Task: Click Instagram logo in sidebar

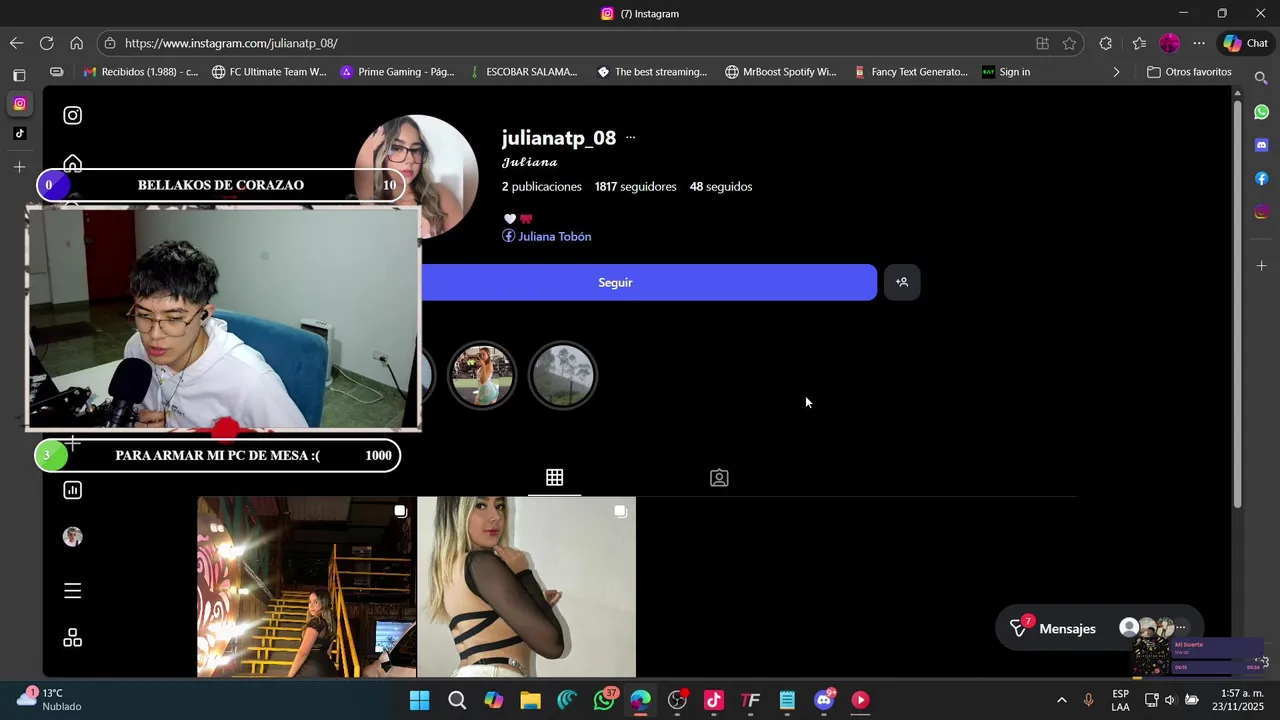Action: click(x=72, y=115)
